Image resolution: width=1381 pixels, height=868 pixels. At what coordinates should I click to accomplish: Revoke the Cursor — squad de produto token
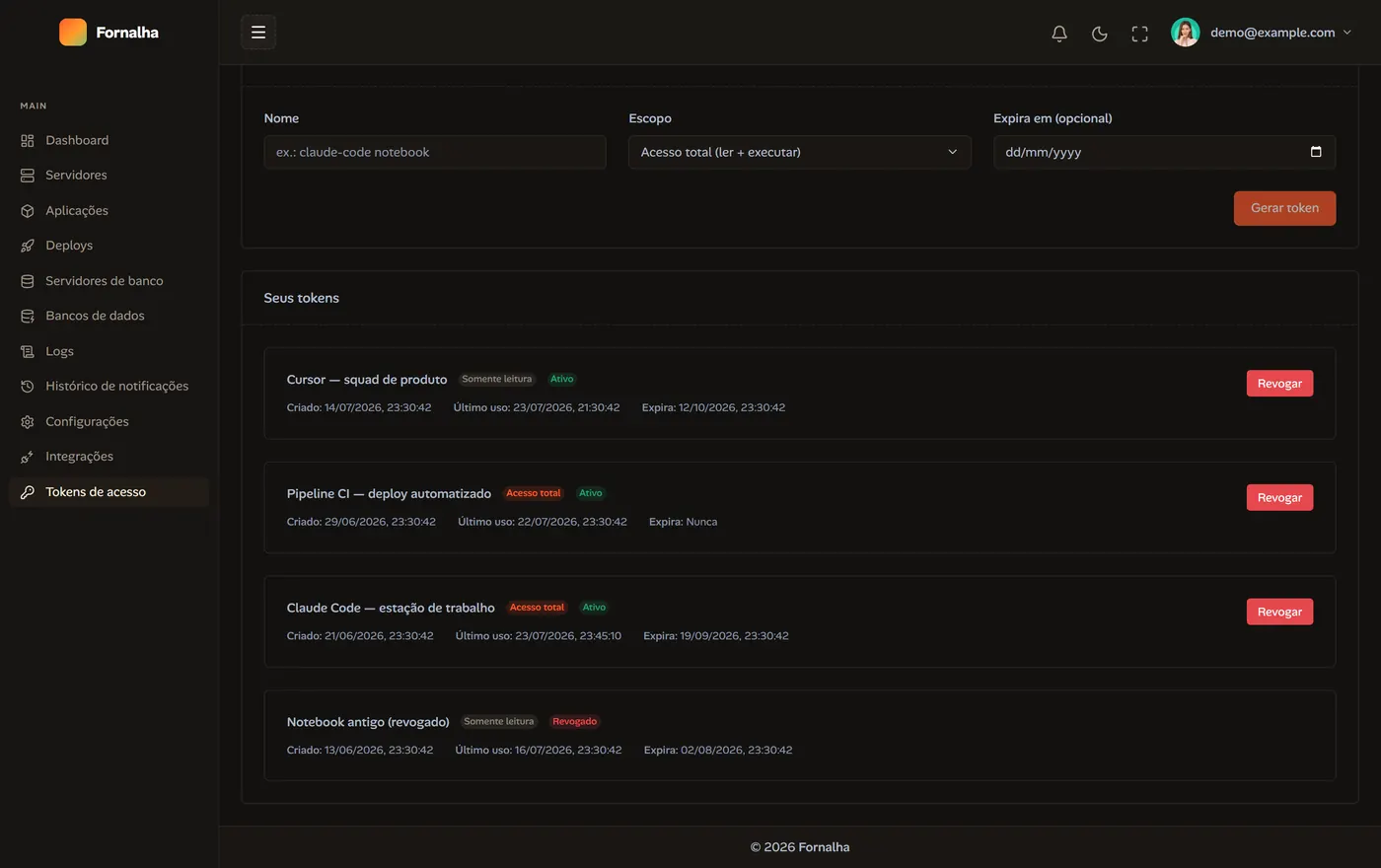pos(1279,384)
